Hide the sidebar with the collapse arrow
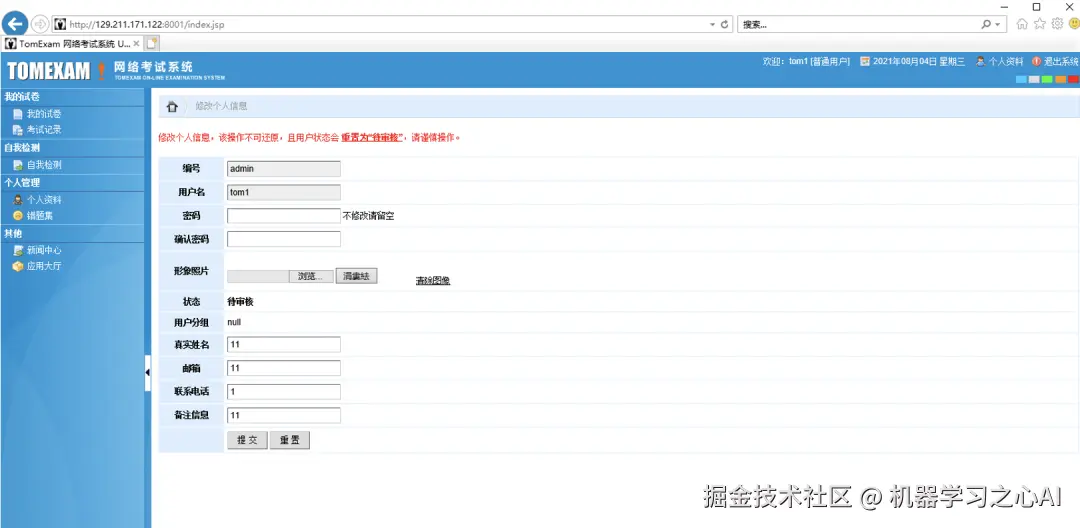Viewport: 1080px width, 528px height. pyautogui.click(x=147, y=373)
